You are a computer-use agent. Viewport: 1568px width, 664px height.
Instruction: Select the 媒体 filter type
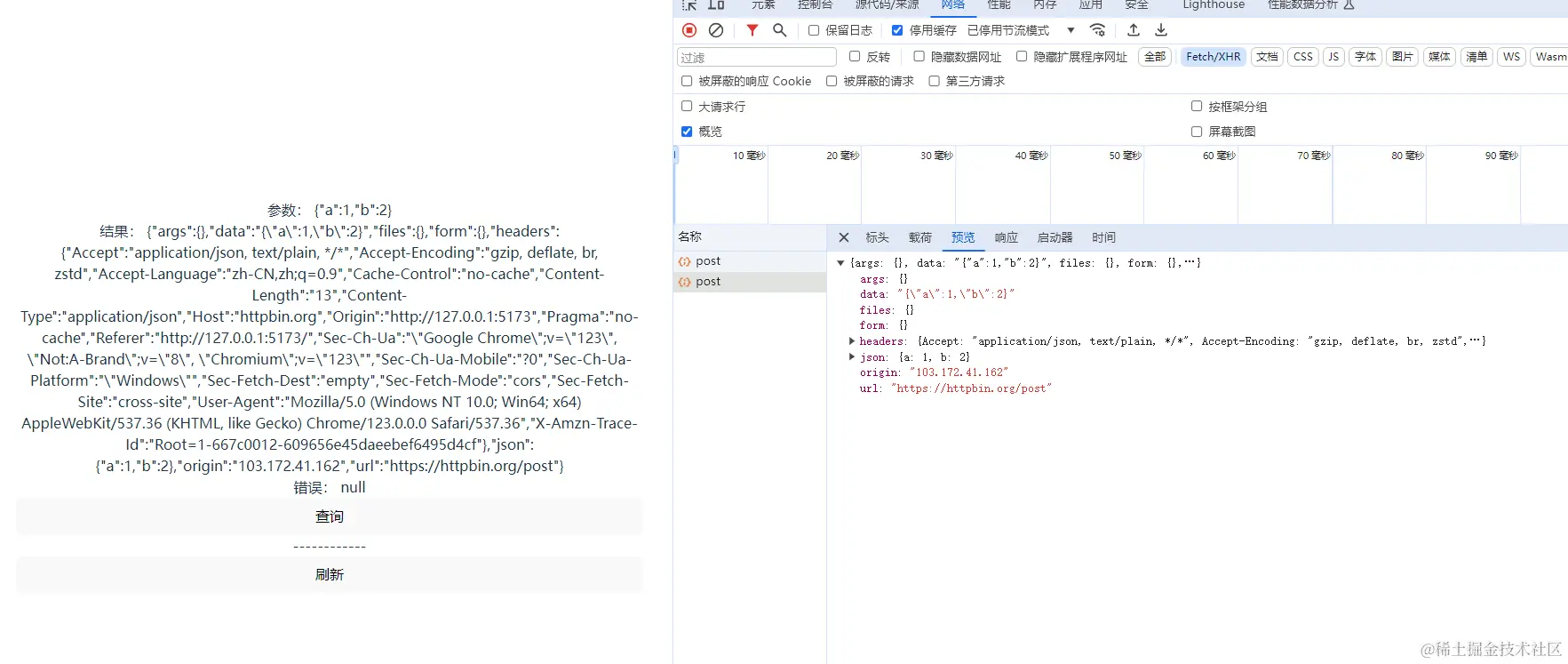click(x=1439, y=57)
